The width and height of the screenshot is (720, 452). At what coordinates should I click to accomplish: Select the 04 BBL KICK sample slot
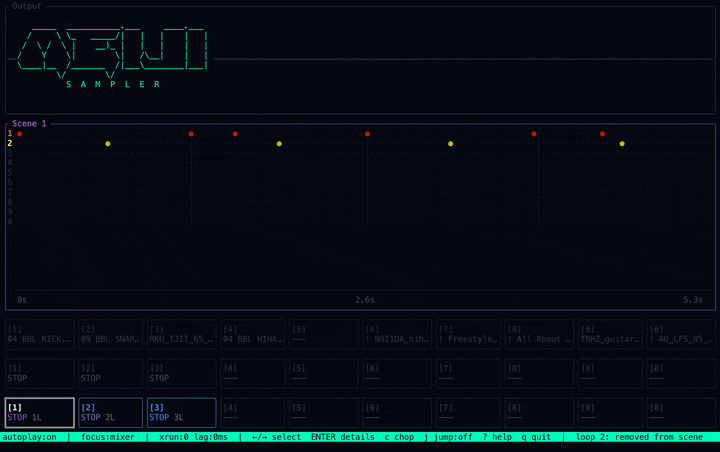click(39, 334)
